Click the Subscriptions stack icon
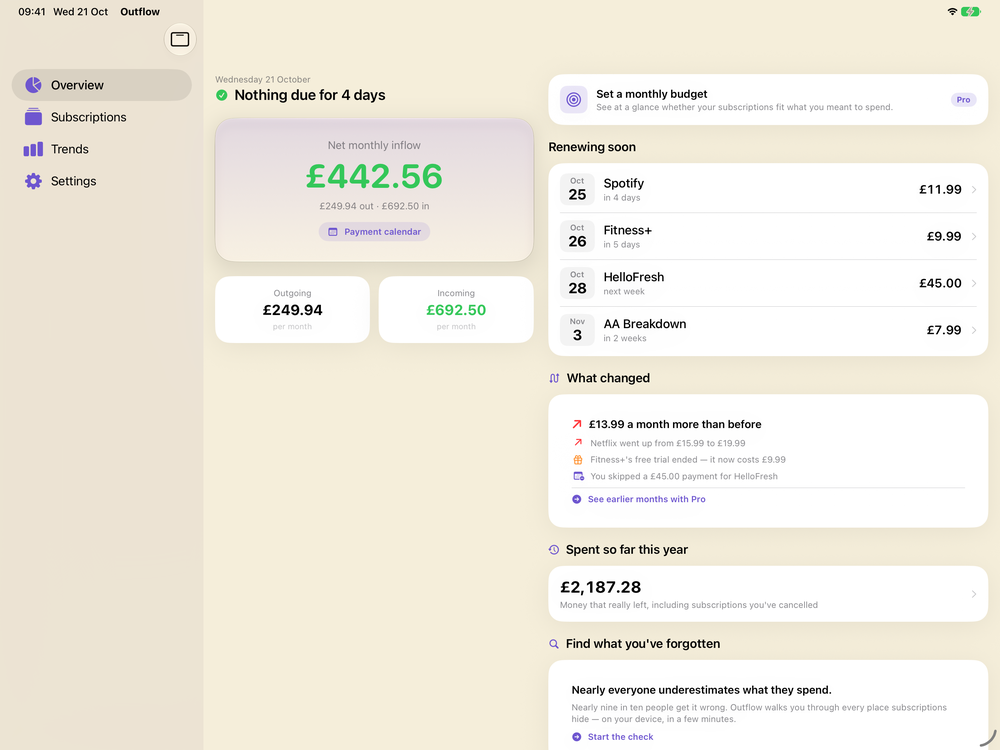 (x=33, y=117)
